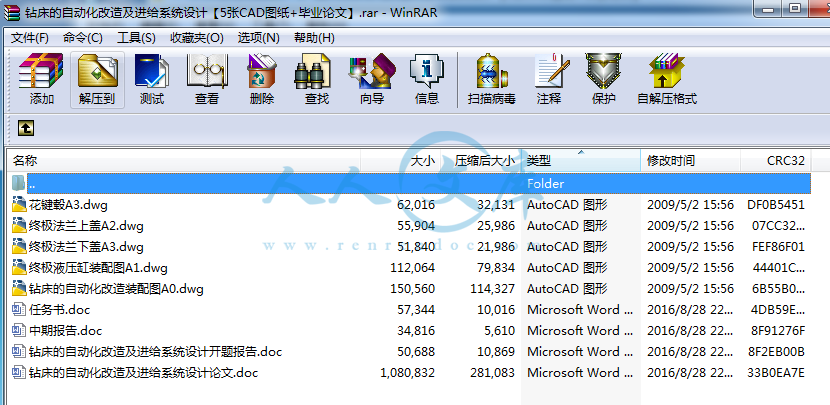Click 自解压格式 (SFX) toolbar icon
Viewport: 830px width, 405px height.
coord(667,79)
